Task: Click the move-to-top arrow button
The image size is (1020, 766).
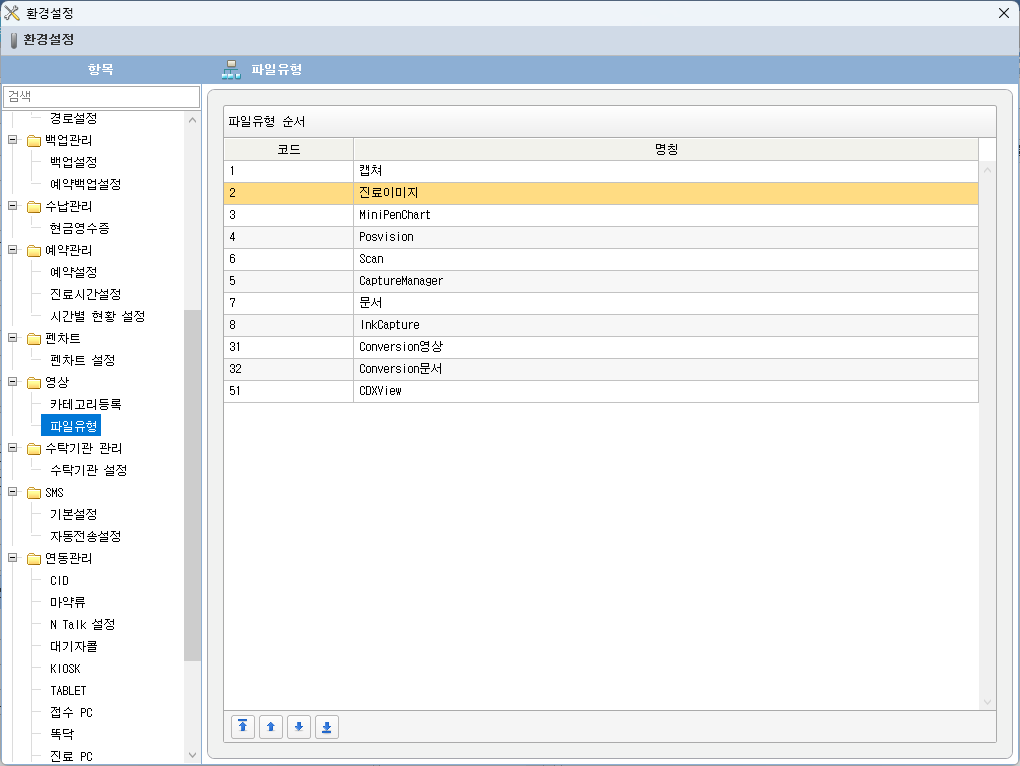Action: tap(243, 727)
